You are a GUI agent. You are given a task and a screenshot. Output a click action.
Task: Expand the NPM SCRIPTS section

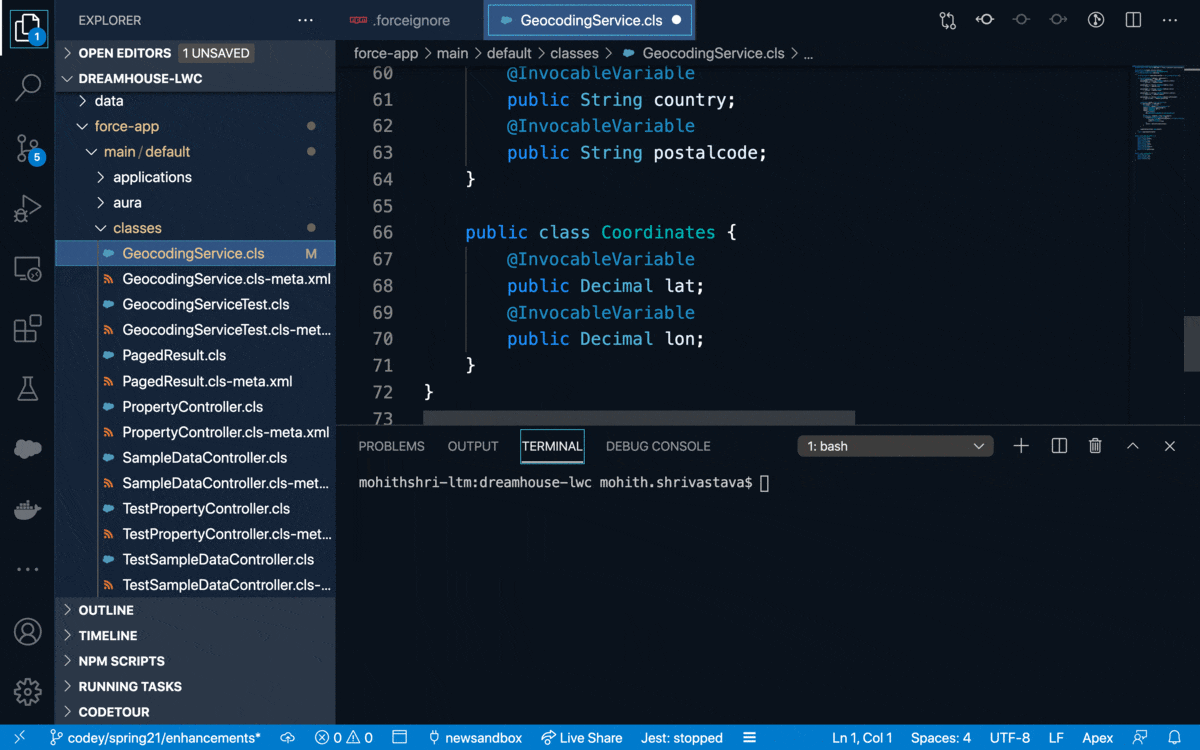pos(195,661)
